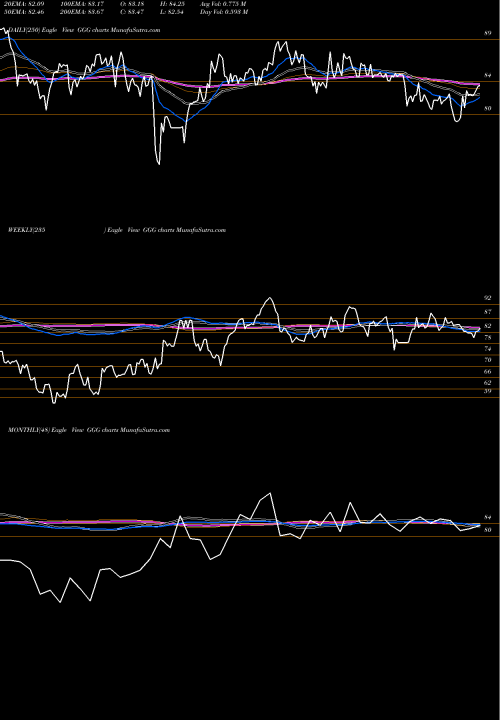Select the Low price 'L:' value
Image resolution: width=500 pixels, height=720 pixels.
(170, 12)
